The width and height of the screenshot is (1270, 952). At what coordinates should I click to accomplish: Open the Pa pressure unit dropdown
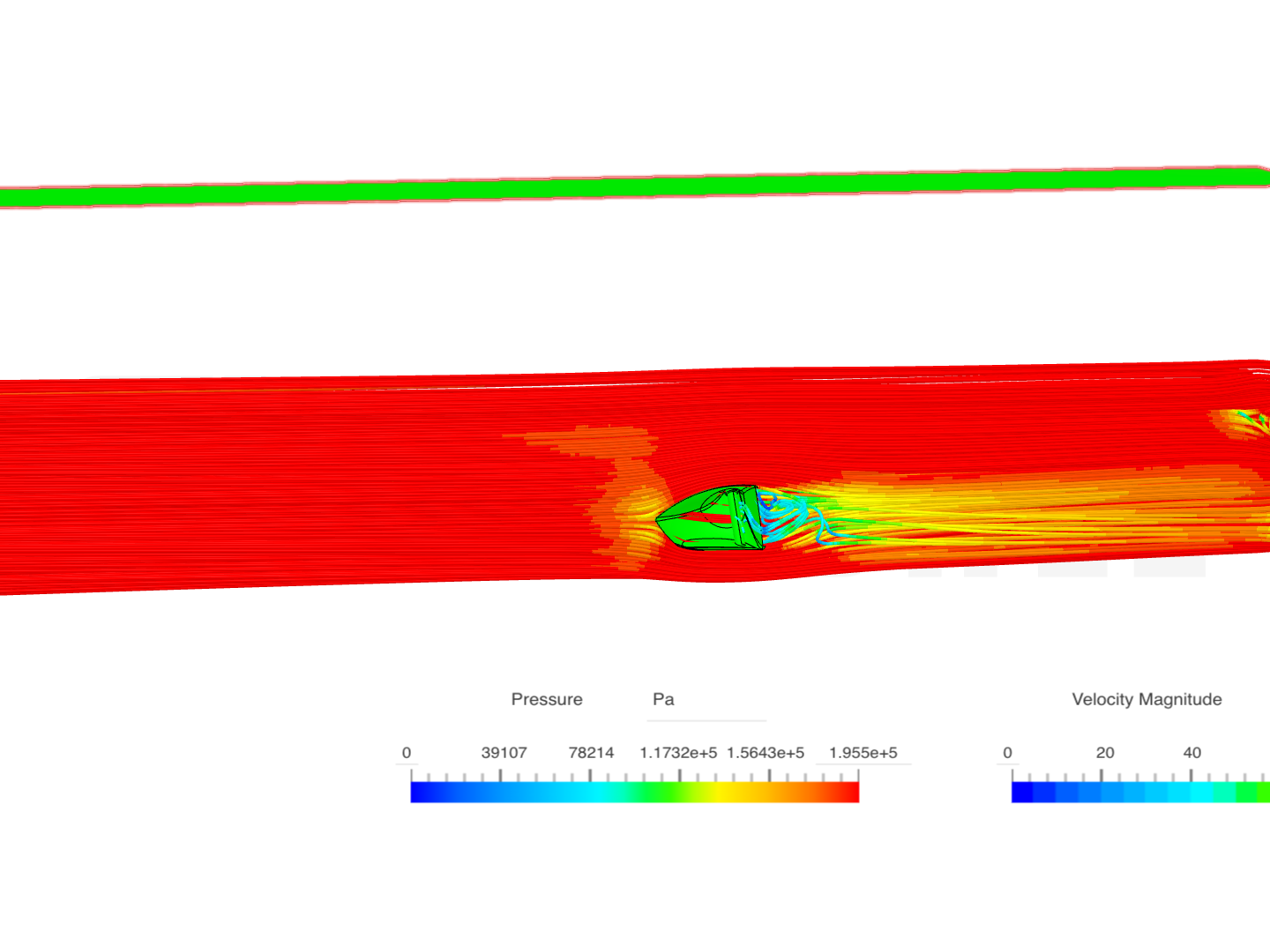706,700
